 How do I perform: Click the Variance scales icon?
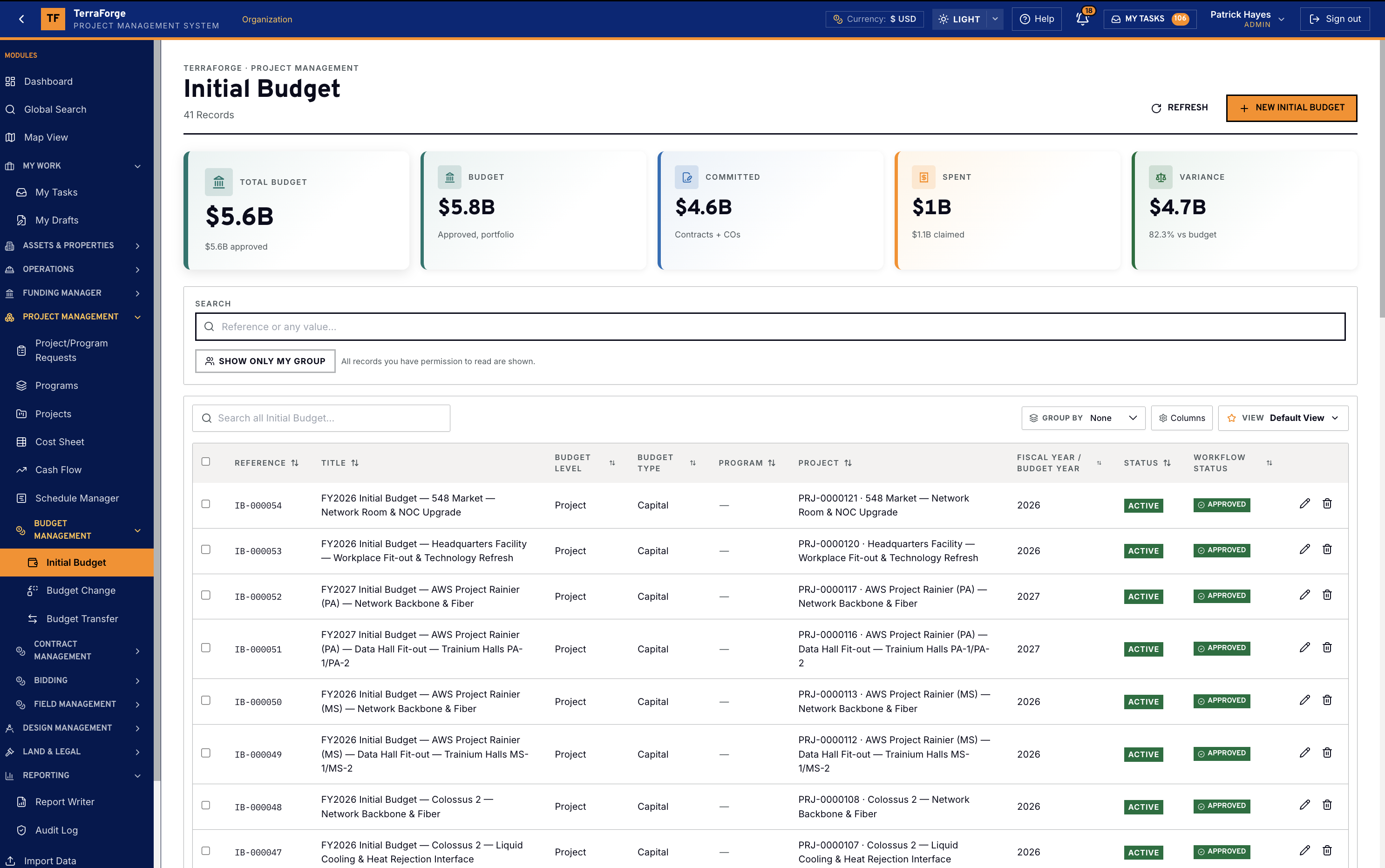pos(1161,177)
